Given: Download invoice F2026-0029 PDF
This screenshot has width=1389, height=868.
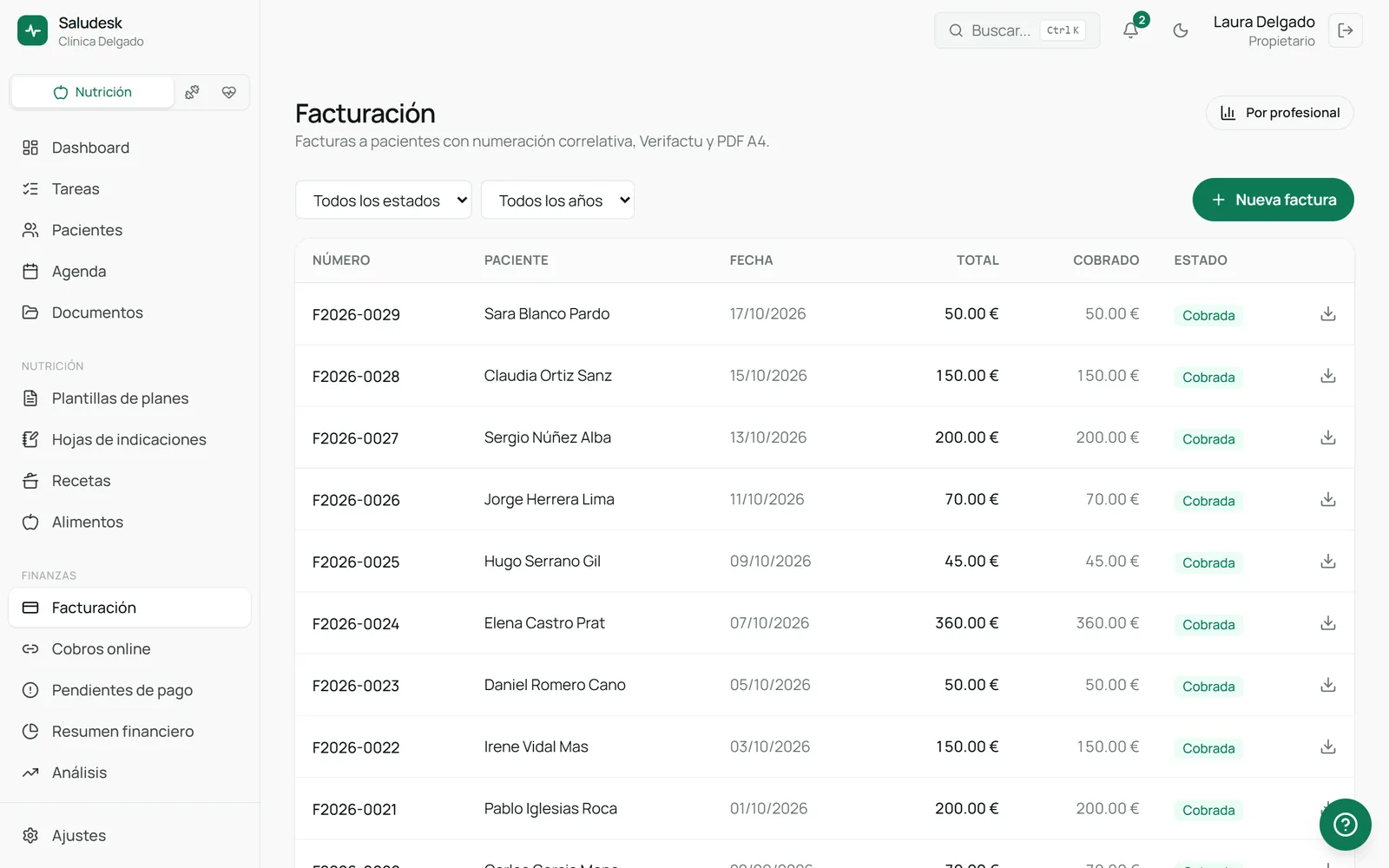Looking at the screenshot, I should click(1327, 314).
